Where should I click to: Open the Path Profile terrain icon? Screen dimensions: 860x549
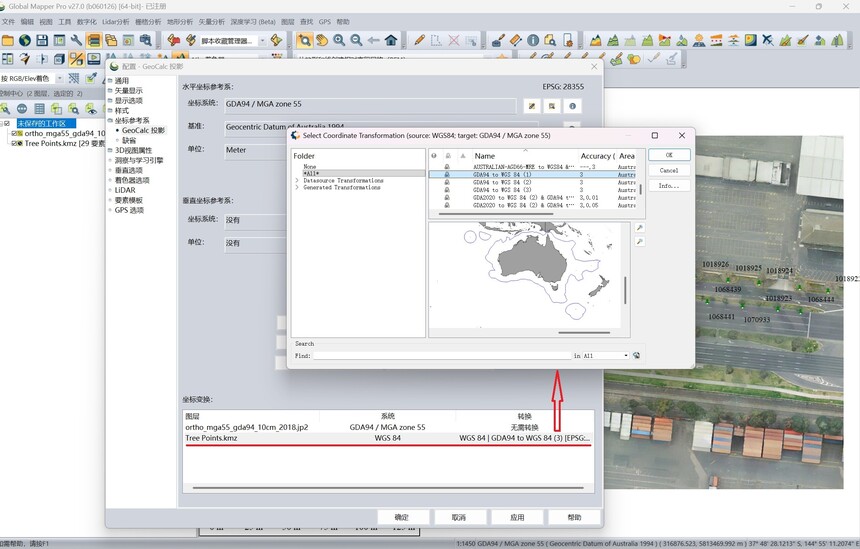tap(596, 40)
